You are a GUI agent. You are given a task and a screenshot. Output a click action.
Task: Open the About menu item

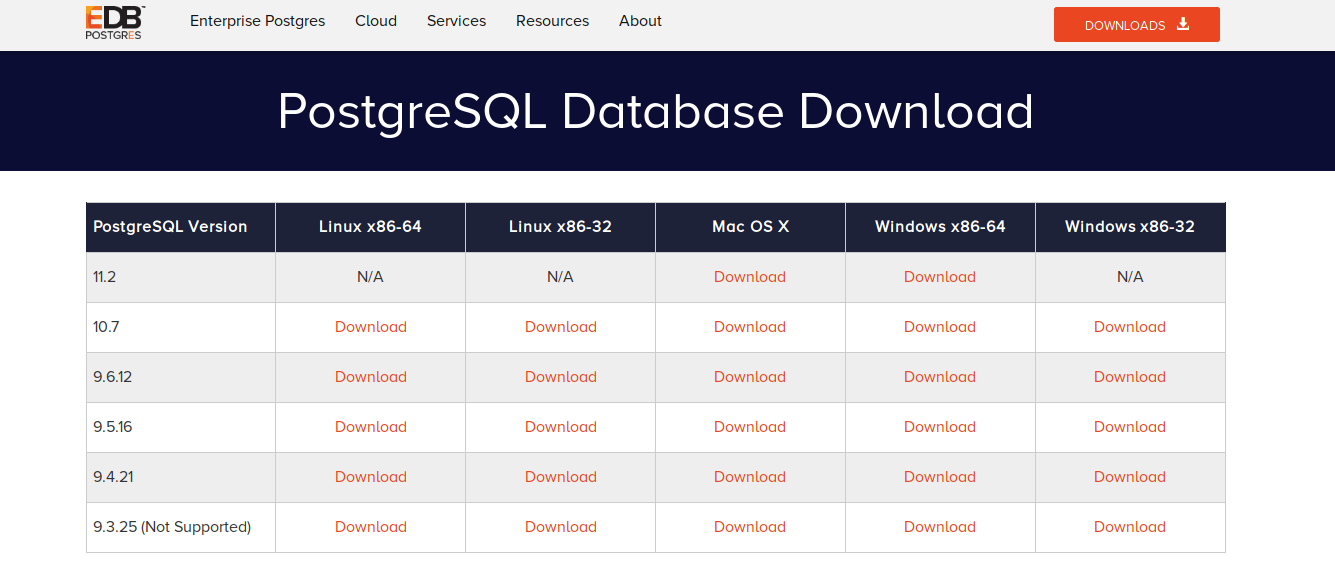point(640,21)
